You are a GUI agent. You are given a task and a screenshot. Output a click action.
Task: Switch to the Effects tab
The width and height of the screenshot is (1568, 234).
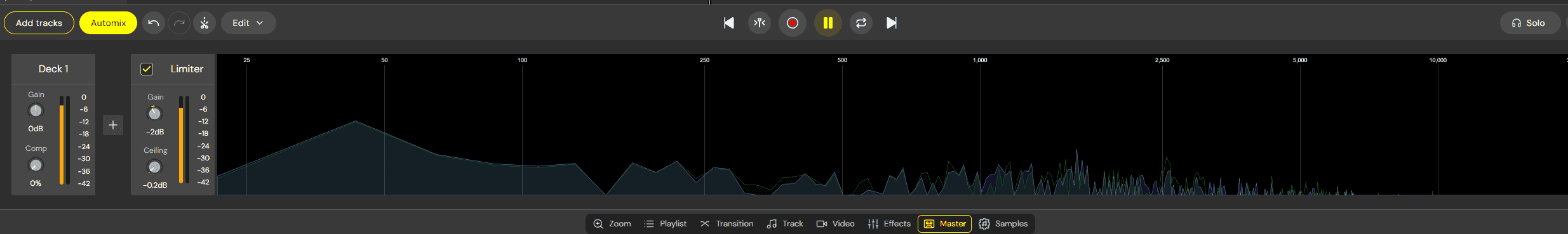(889, 224)
